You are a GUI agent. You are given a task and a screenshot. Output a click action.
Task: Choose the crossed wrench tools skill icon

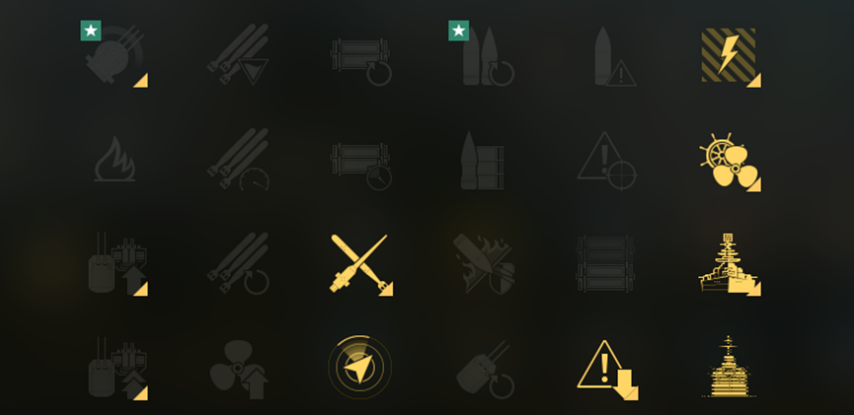pyautogui.click(x=361, y=265)
